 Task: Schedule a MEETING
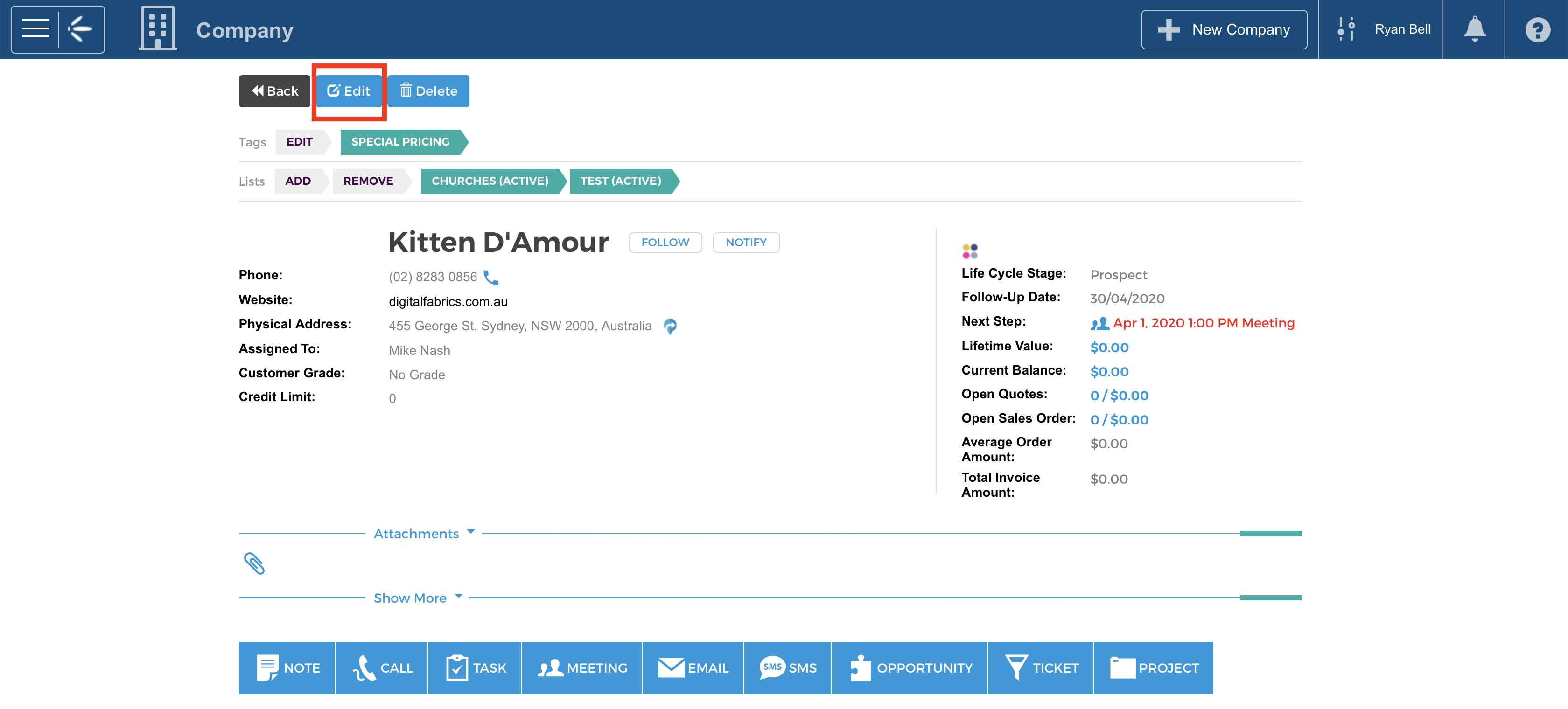pyautogui.click(x=581, y=667)
